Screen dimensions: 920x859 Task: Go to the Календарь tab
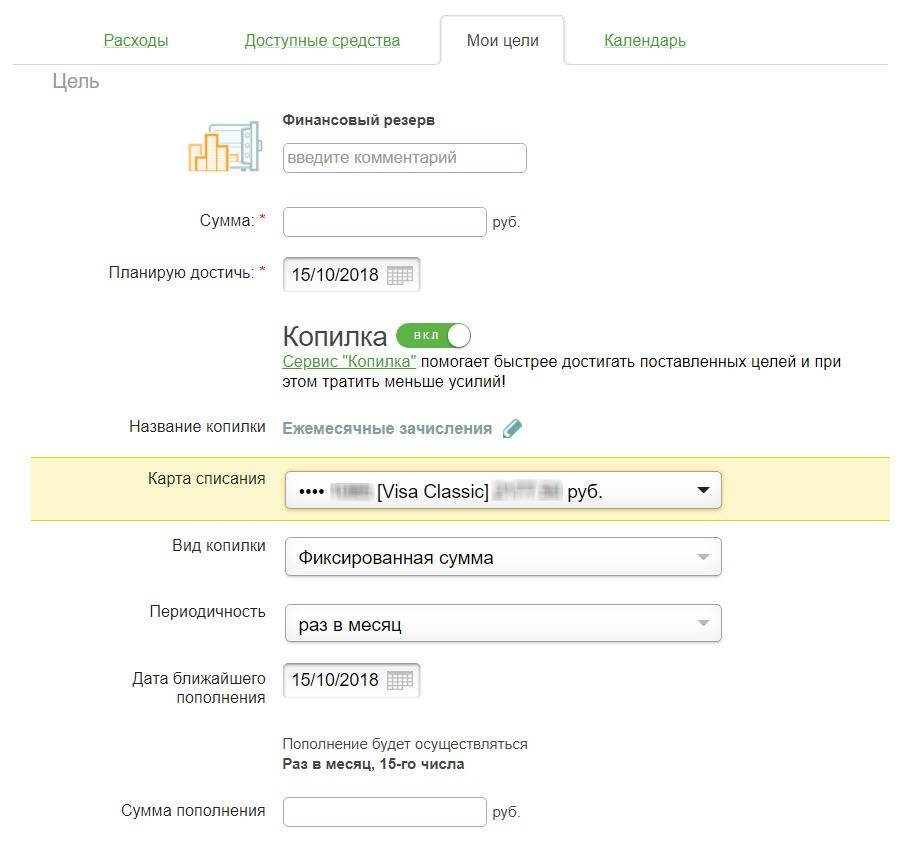[645, 41]
